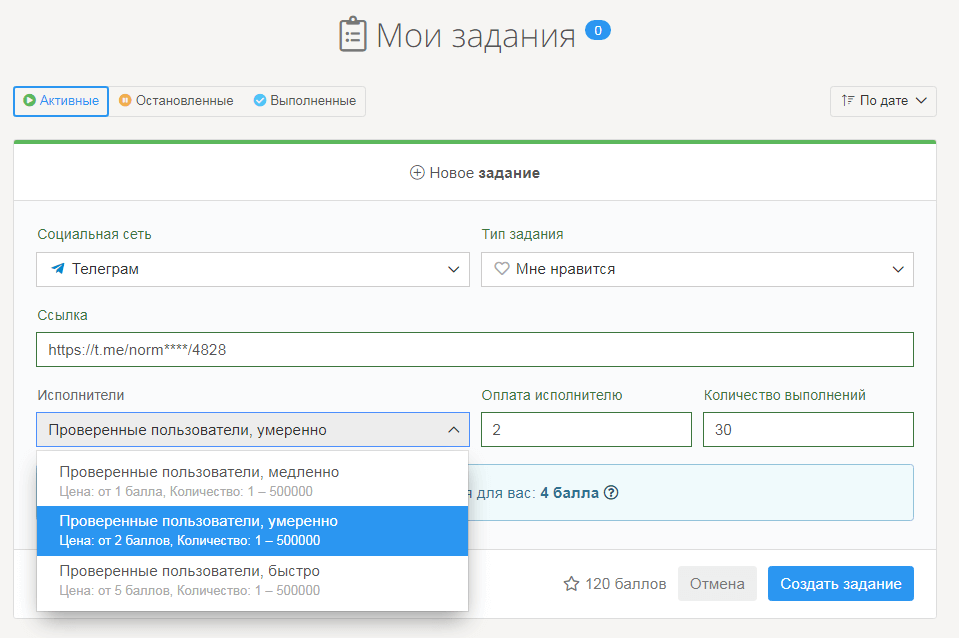Open the Остановленные tab
Screen dimensions: 959x638
176,101
